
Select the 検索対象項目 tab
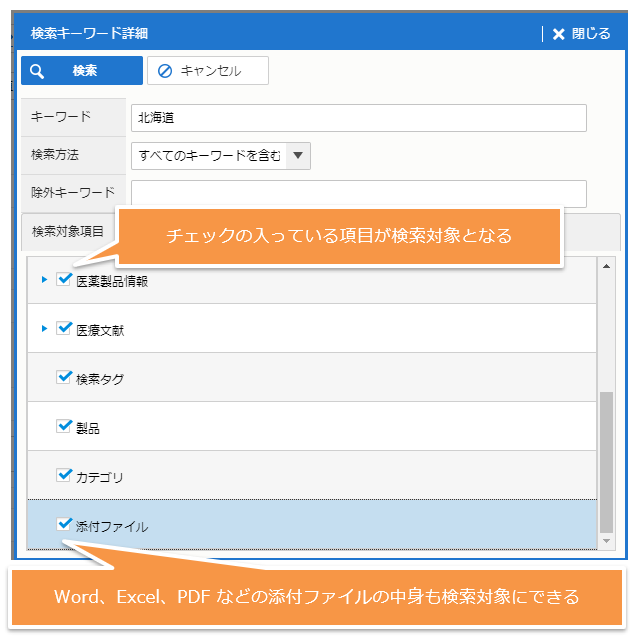[68, 231]
